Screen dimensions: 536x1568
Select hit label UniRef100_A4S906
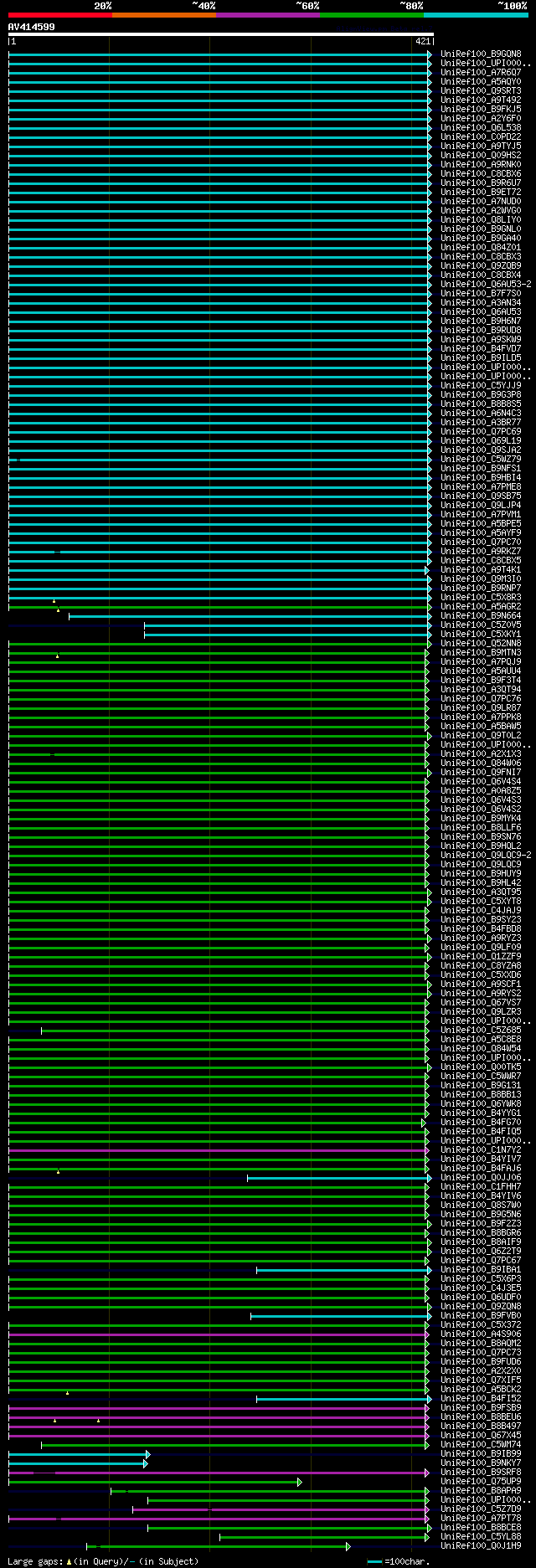coord(481,1334)
